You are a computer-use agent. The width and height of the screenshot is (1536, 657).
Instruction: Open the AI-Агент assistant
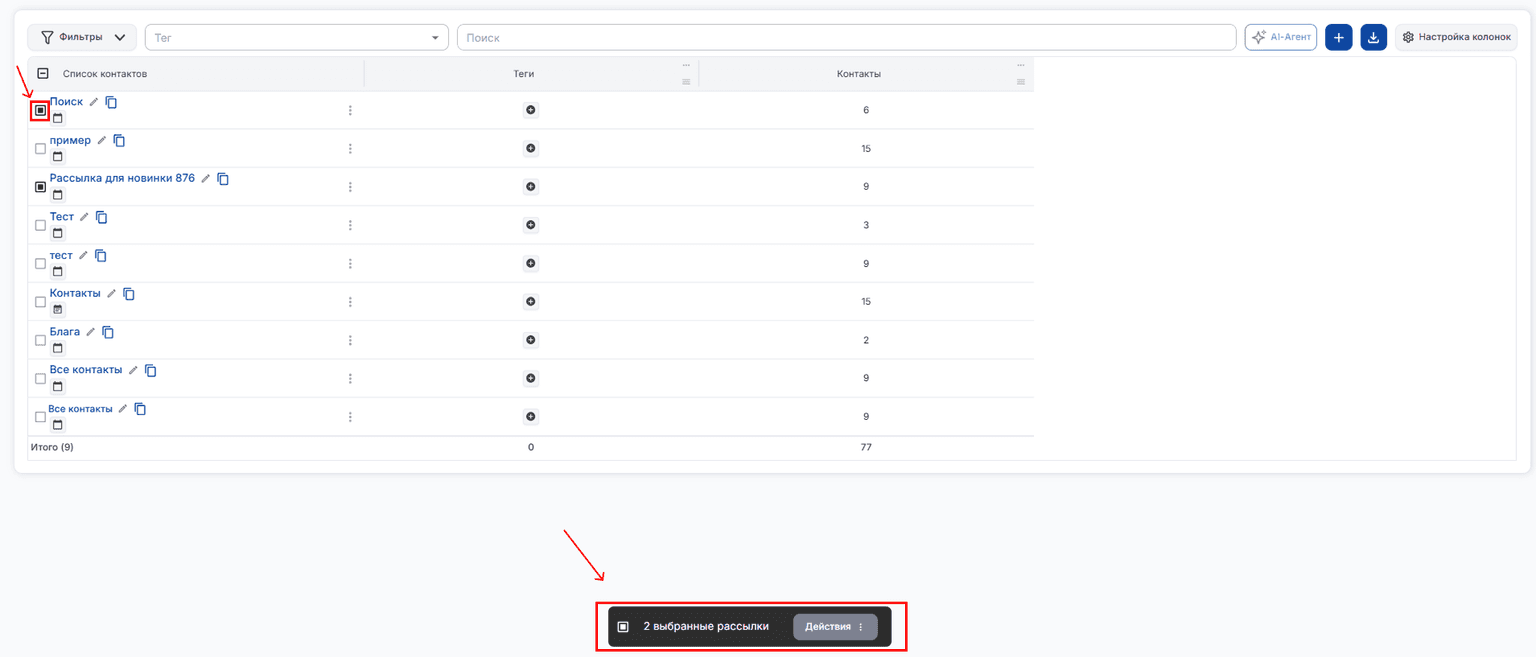1281,37
